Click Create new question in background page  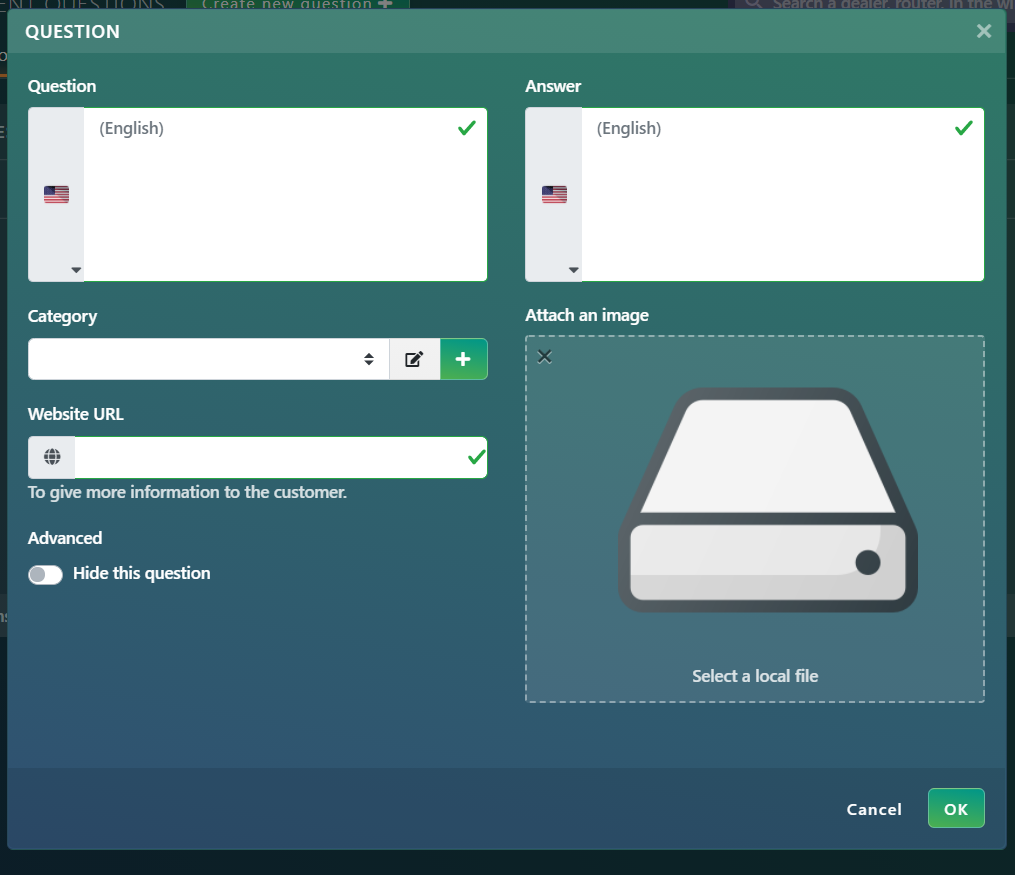coord(298,4)
